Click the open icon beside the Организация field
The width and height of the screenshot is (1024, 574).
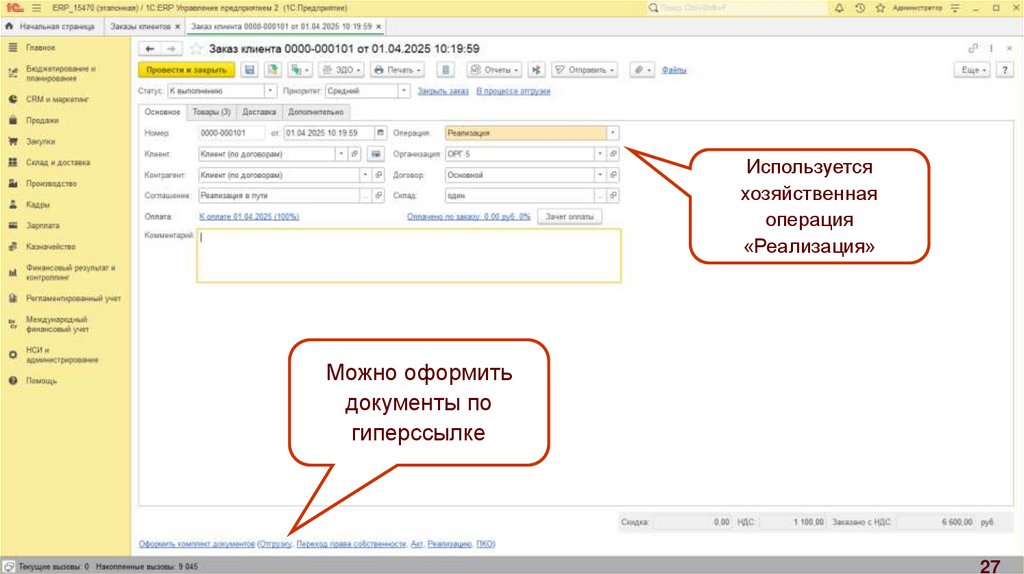click(x=614, y=154)
